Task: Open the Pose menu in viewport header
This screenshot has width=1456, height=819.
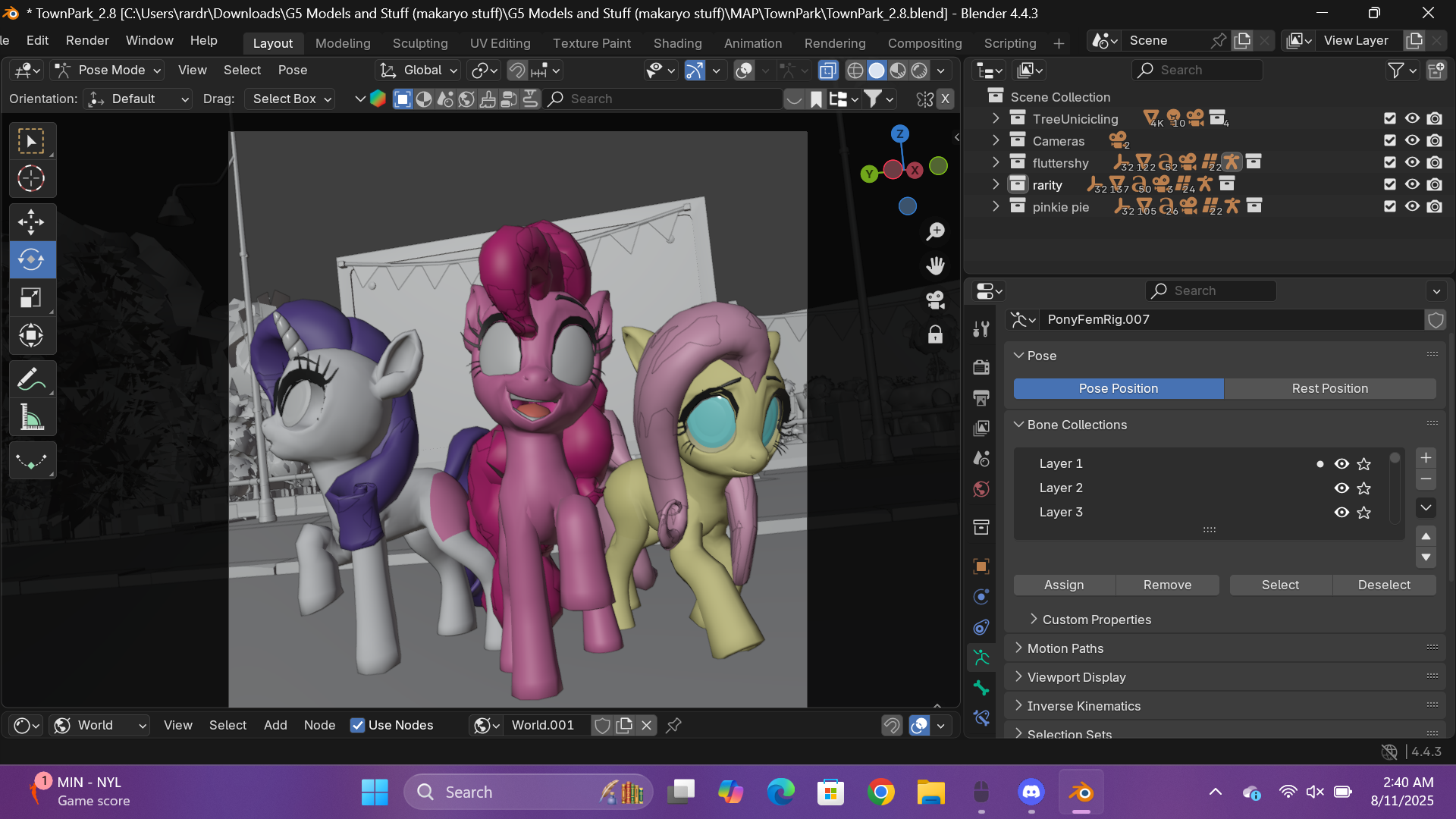Action: [293, 71]
